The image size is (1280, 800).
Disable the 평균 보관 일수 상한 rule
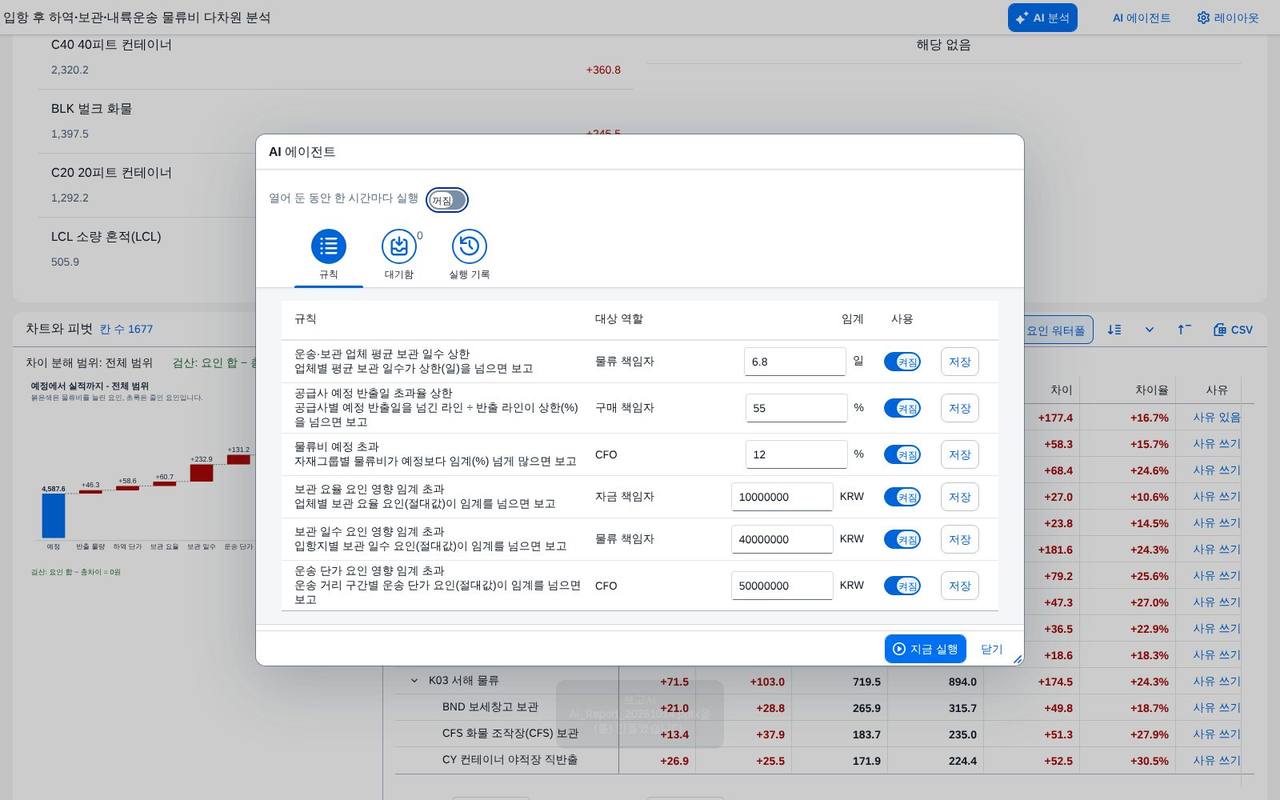902,362
